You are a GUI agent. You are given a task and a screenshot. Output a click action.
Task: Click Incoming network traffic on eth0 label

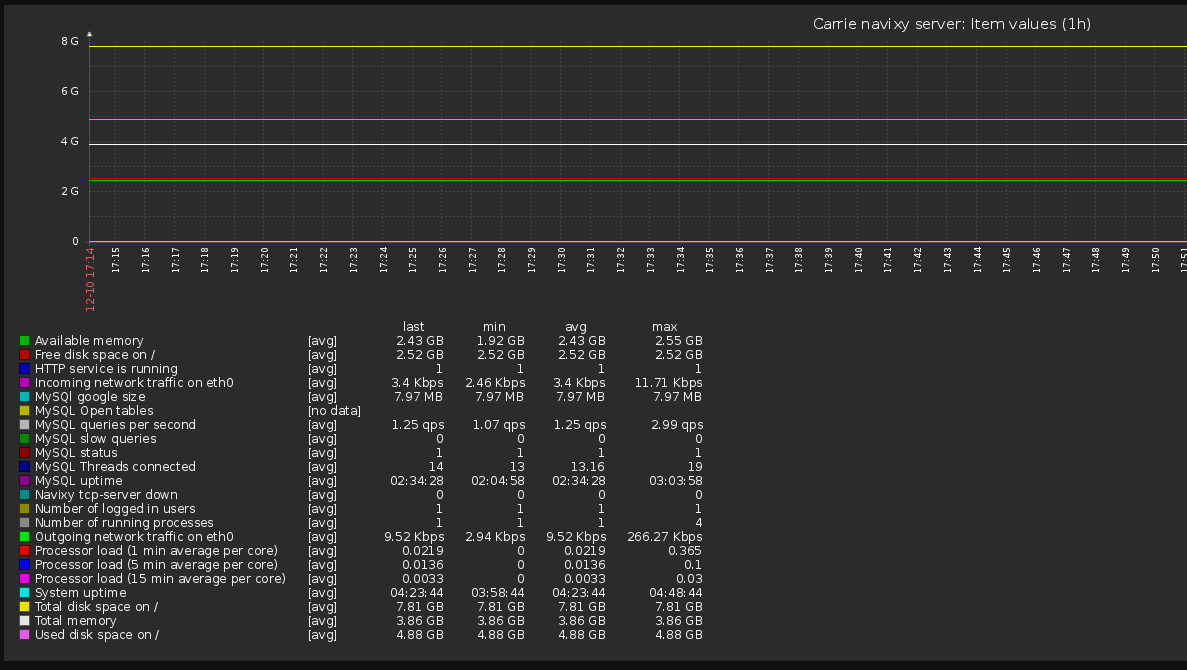[x=134, y=383]
